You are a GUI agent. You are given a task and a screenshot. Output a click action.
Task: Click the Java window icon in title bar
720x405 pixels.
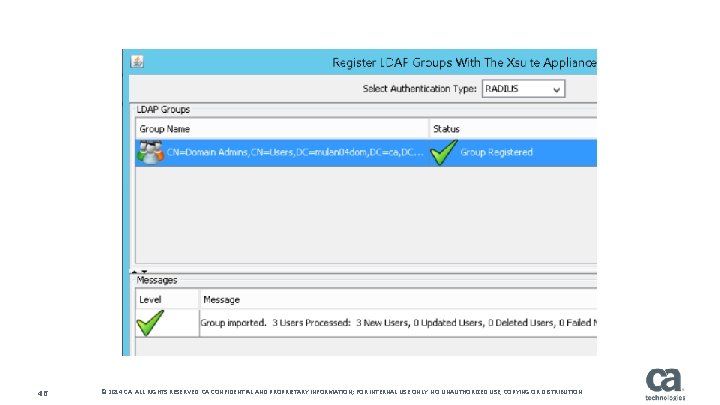(x=137, y=62)
